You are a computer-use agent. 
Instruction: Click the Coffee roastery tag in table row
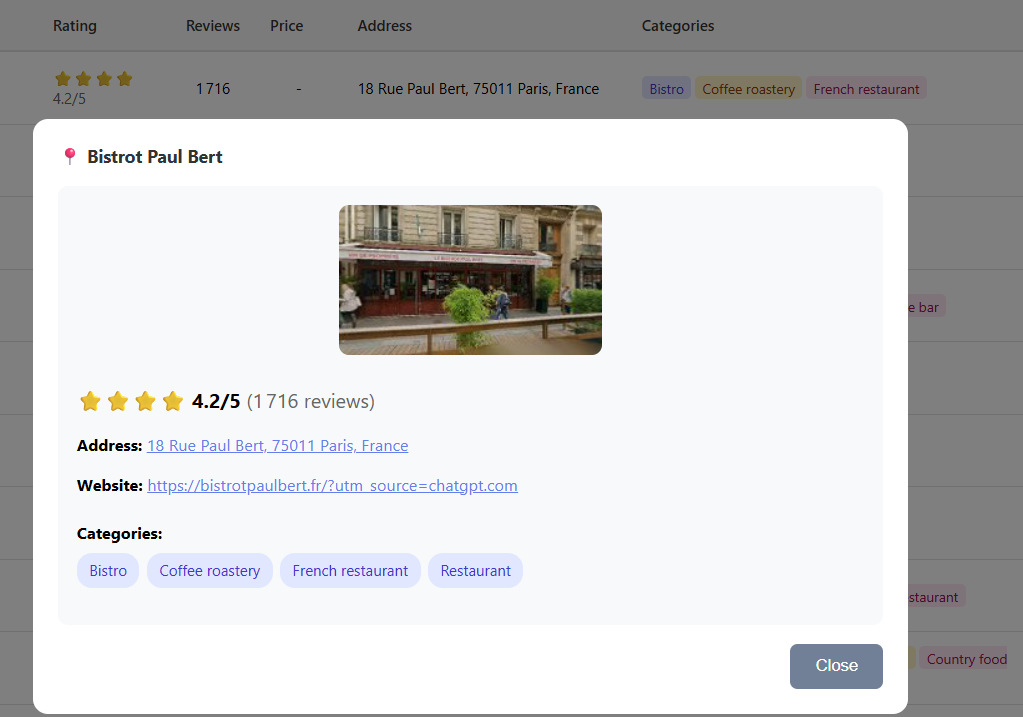(x=748, y=89)
